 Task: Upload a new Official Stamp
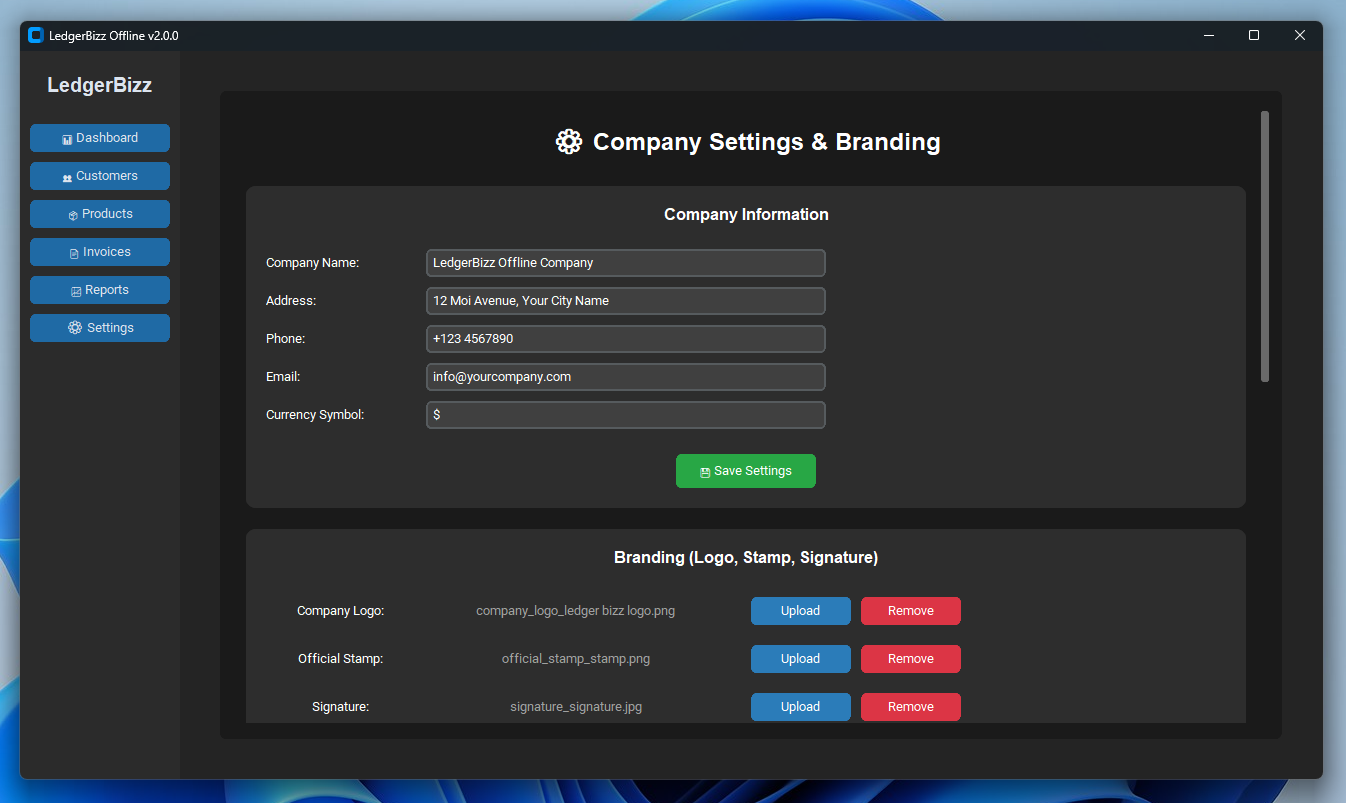coord(800,659)
